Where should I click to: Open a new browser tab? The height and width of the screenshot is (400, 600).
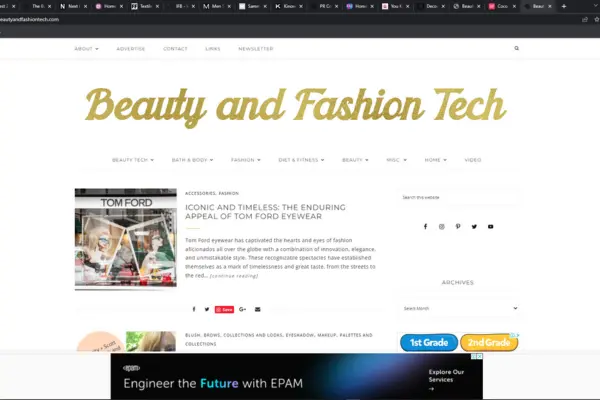click(564, 6)
